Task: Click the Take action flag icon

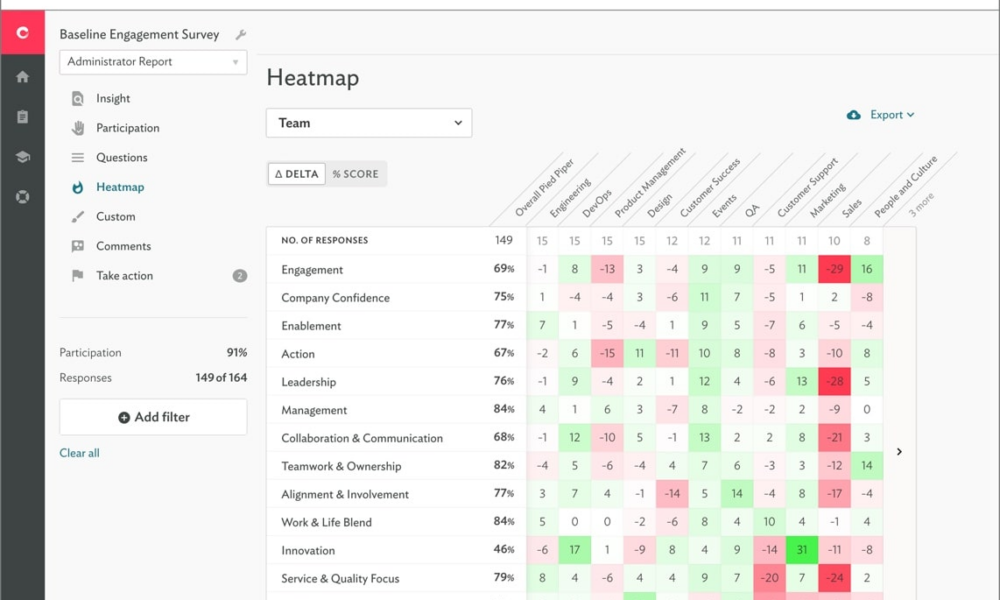Action: [x=78, y=275]
